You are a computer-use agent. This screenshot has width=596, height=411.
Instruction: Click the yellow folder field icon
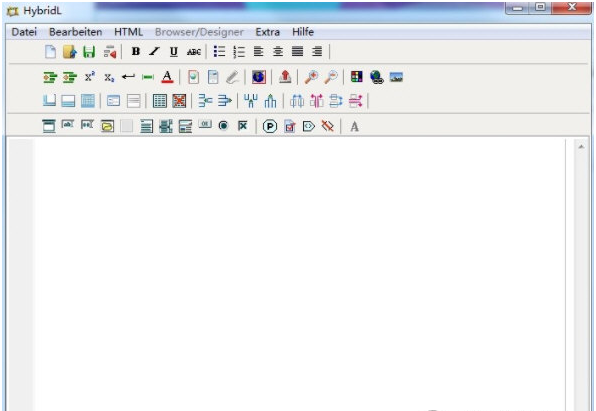[x=108, y=126]
